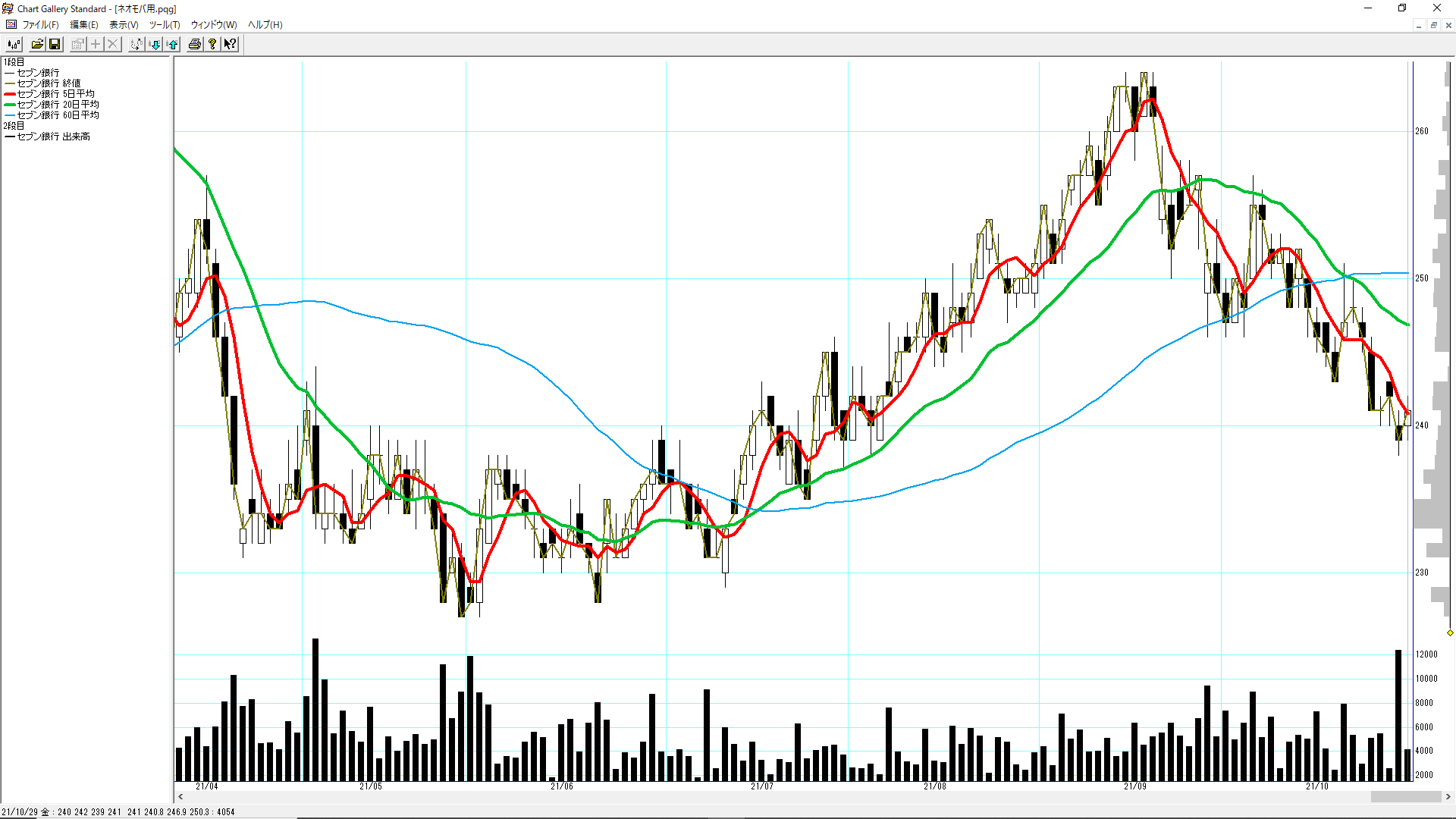Click the save floppy disk icon
This screenshot has width=1456, height=819.
click(x=55, y=44)
